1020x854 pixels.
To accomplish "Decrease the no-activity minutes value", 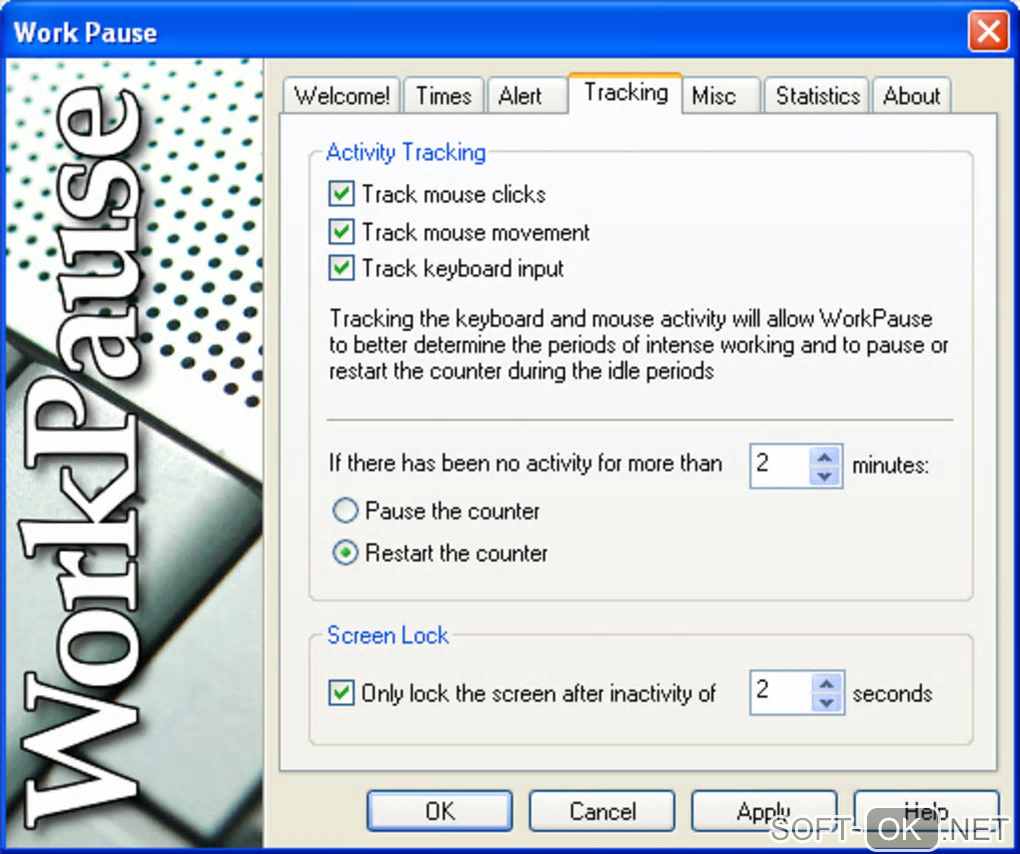I will click(825, 476).
